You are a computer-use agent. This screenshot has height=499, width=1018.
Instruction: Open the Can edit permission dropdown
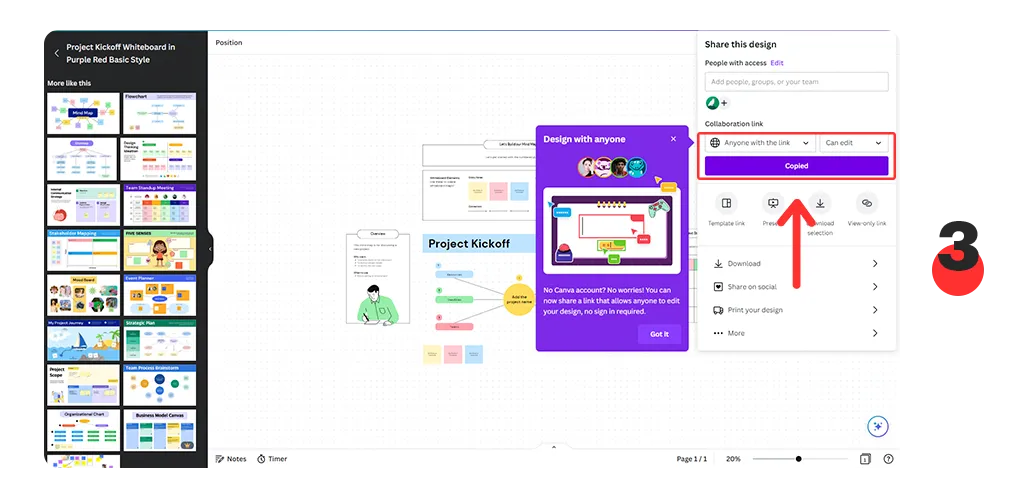854,143
